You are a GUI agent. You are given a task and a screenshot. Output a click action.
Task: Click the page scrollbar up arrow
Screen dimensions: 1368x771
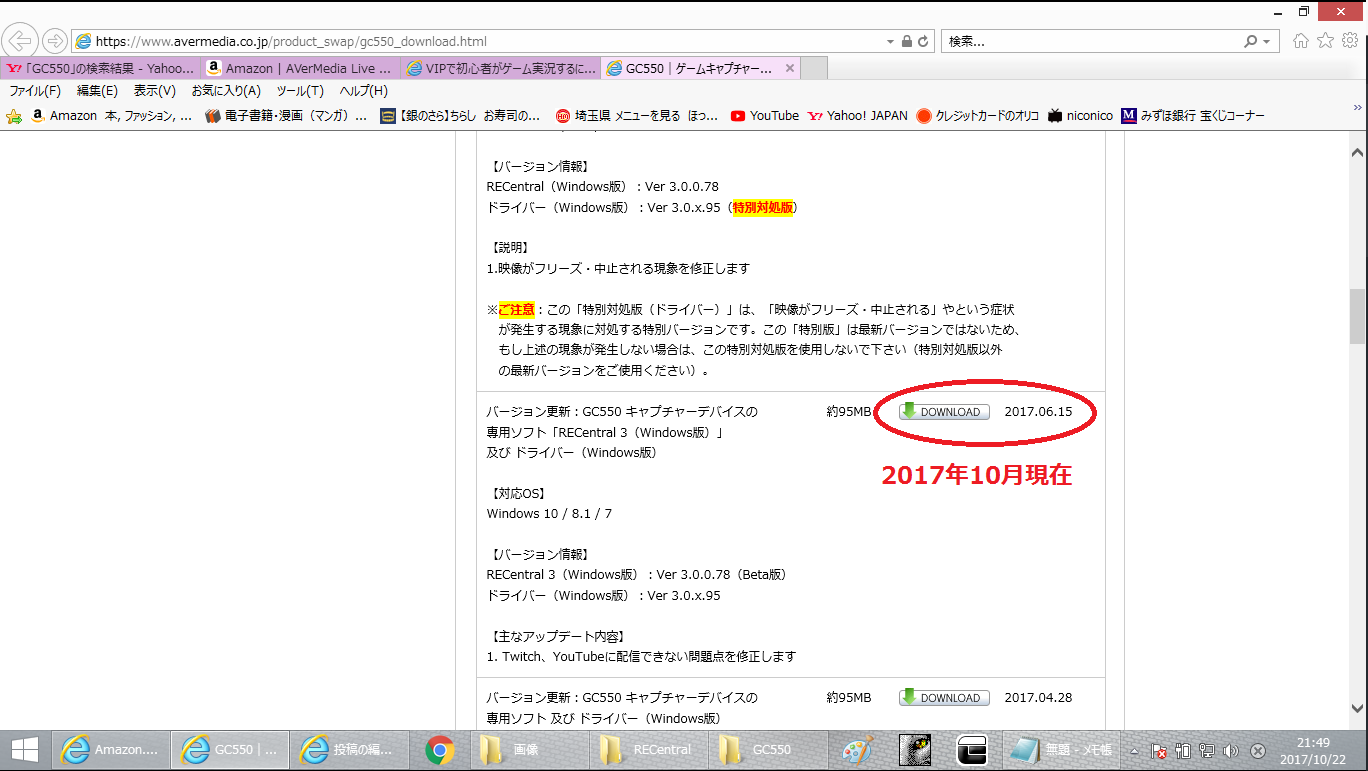point(1357,153)
